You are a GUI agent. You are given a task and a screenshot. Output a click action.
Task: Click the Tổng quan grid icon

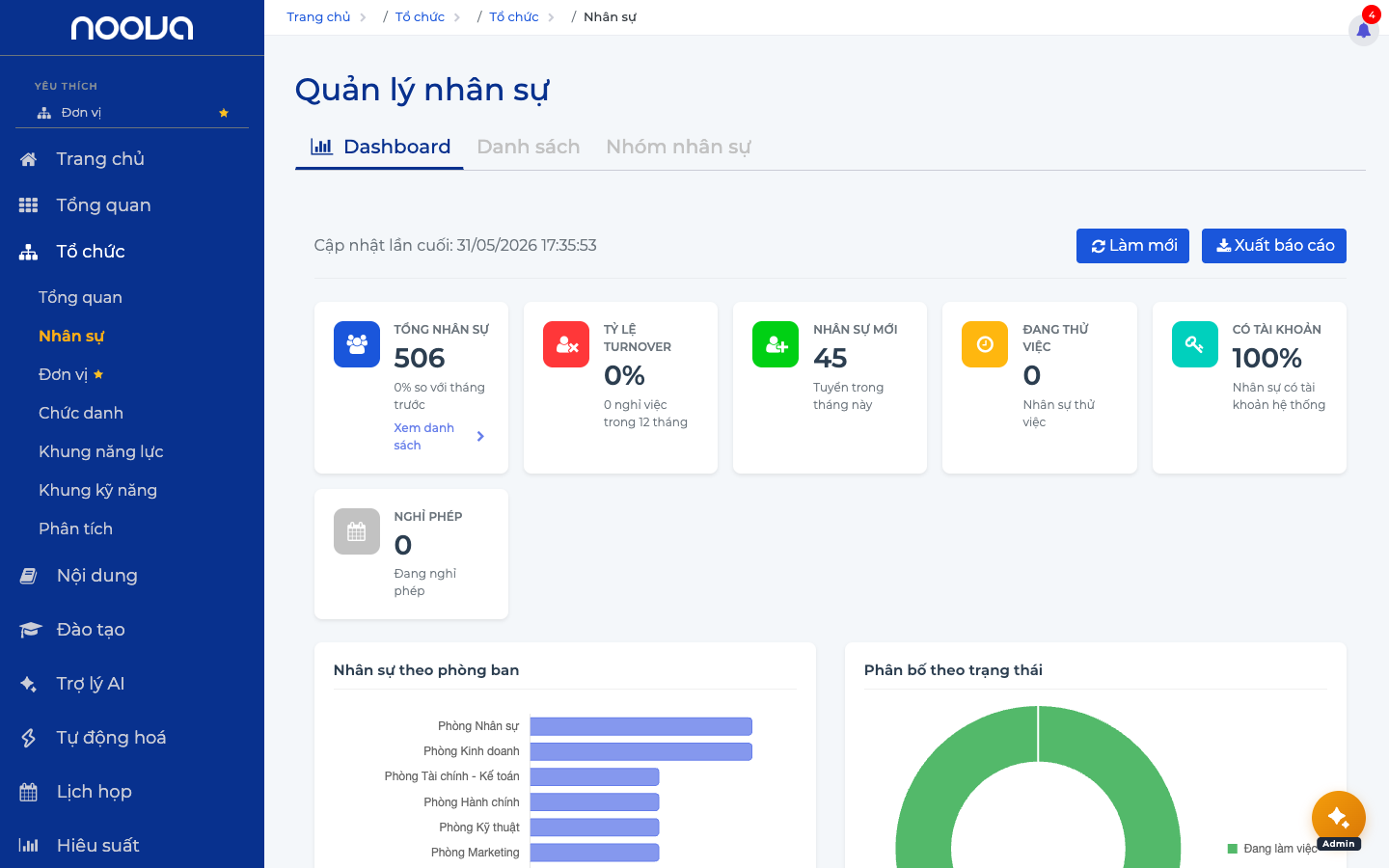click(29, 205)
